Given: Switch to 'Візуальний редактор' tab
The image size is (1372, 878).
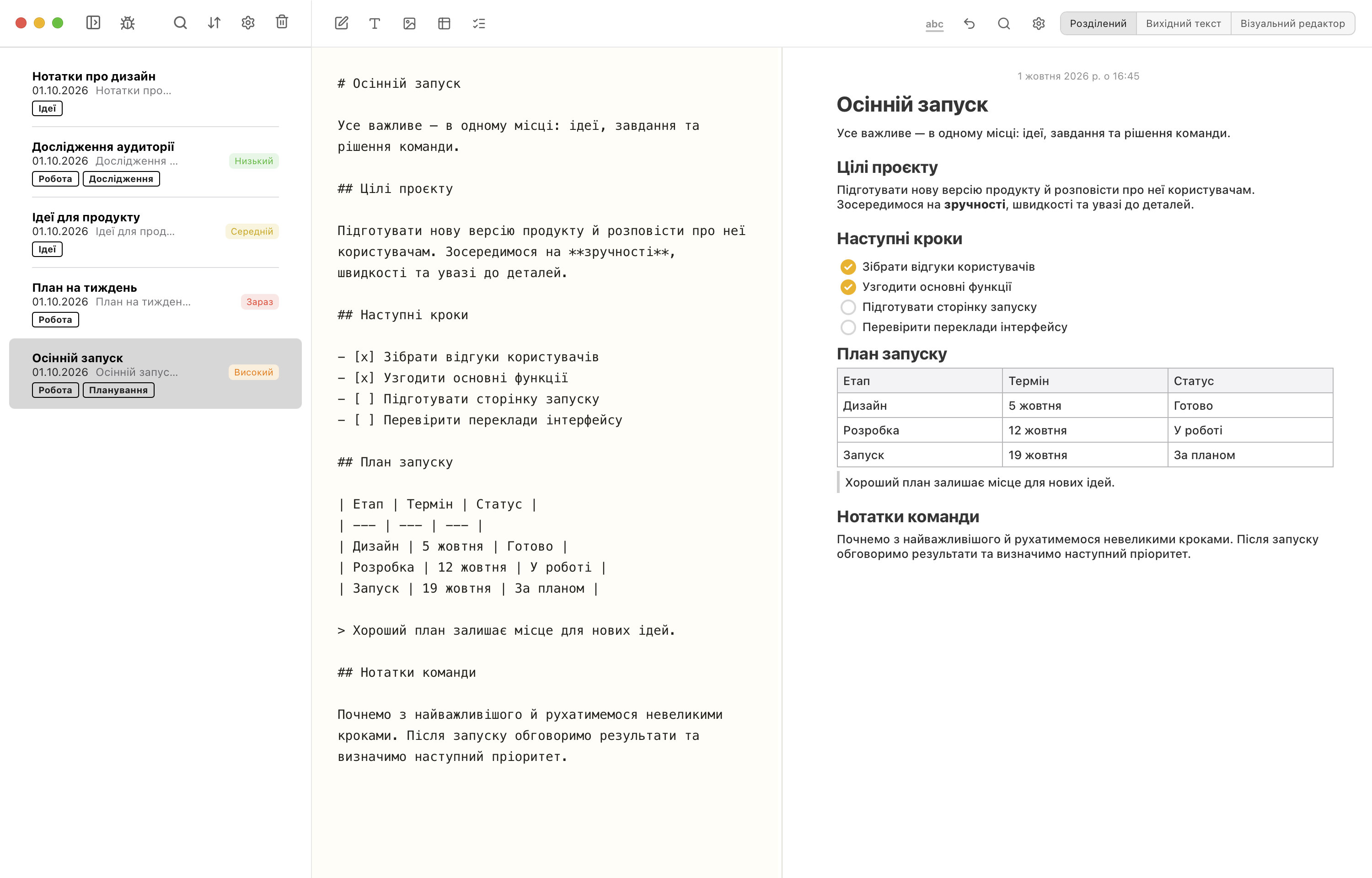Looking at the screenshot, I should (1292, 23).
